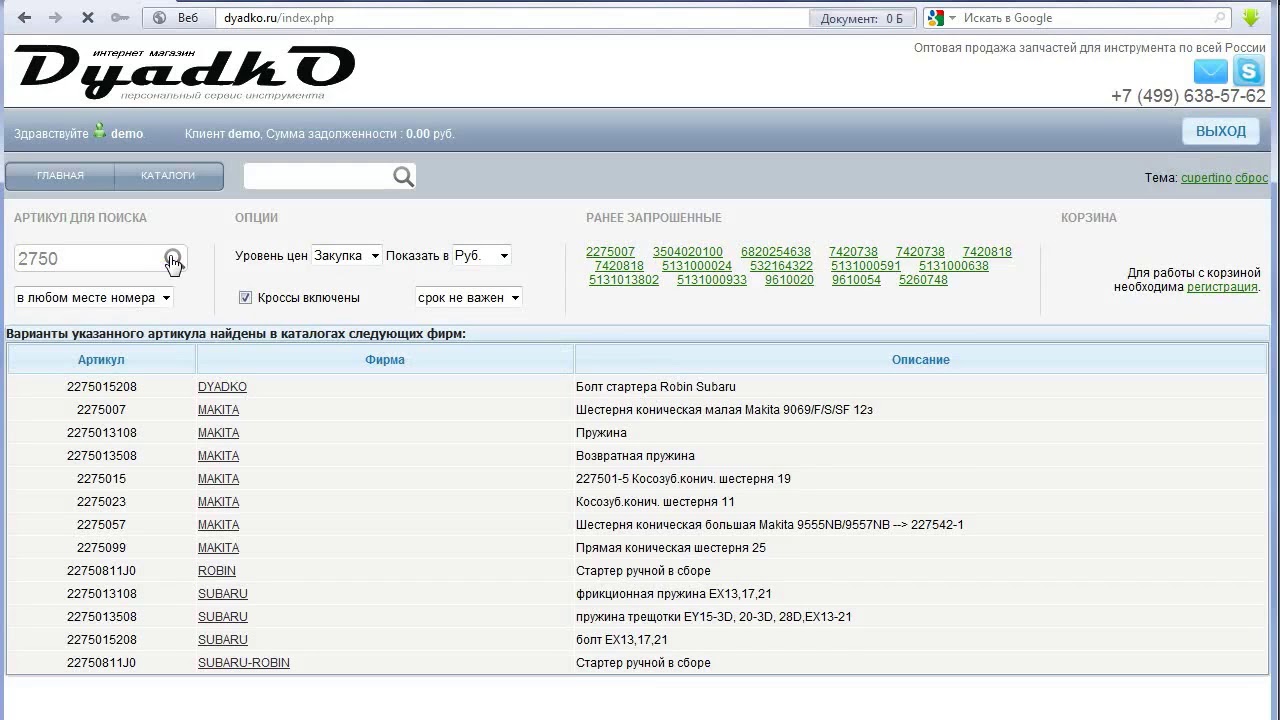Open previously requested 5131000591 link
This screenshot has width=1280, height=720.
(866, 266)
